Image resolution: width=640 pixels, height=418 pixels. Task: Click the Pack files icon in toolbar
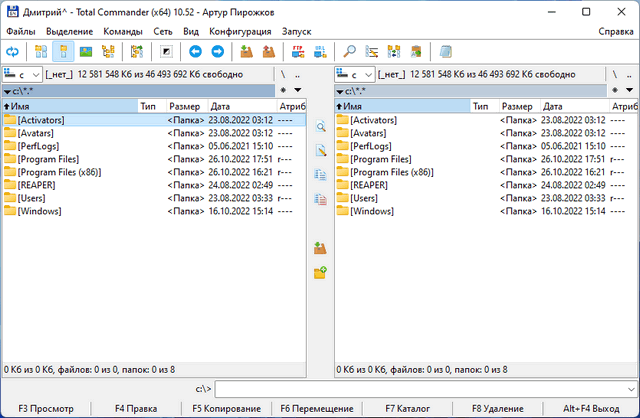click(x=245, y=51)
